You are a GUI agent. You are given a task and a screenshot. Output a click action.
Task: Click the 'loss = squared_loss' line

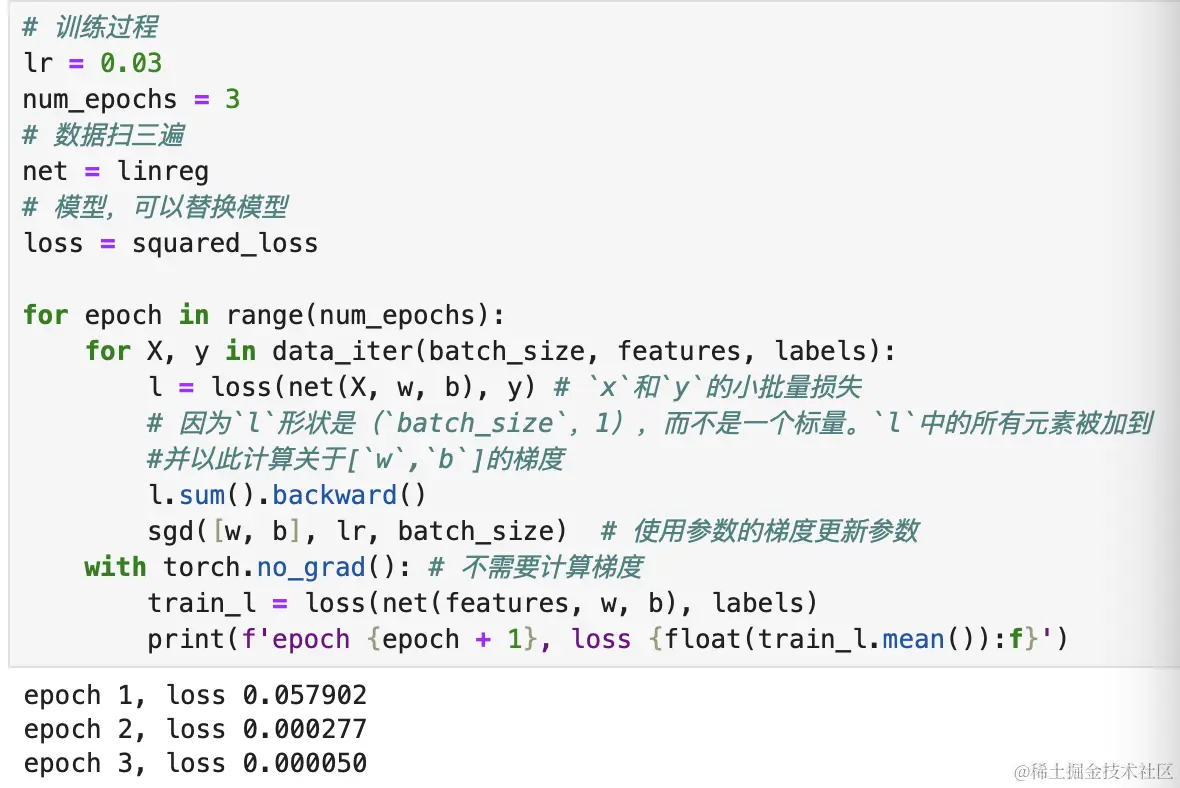[x=171, y=243]
